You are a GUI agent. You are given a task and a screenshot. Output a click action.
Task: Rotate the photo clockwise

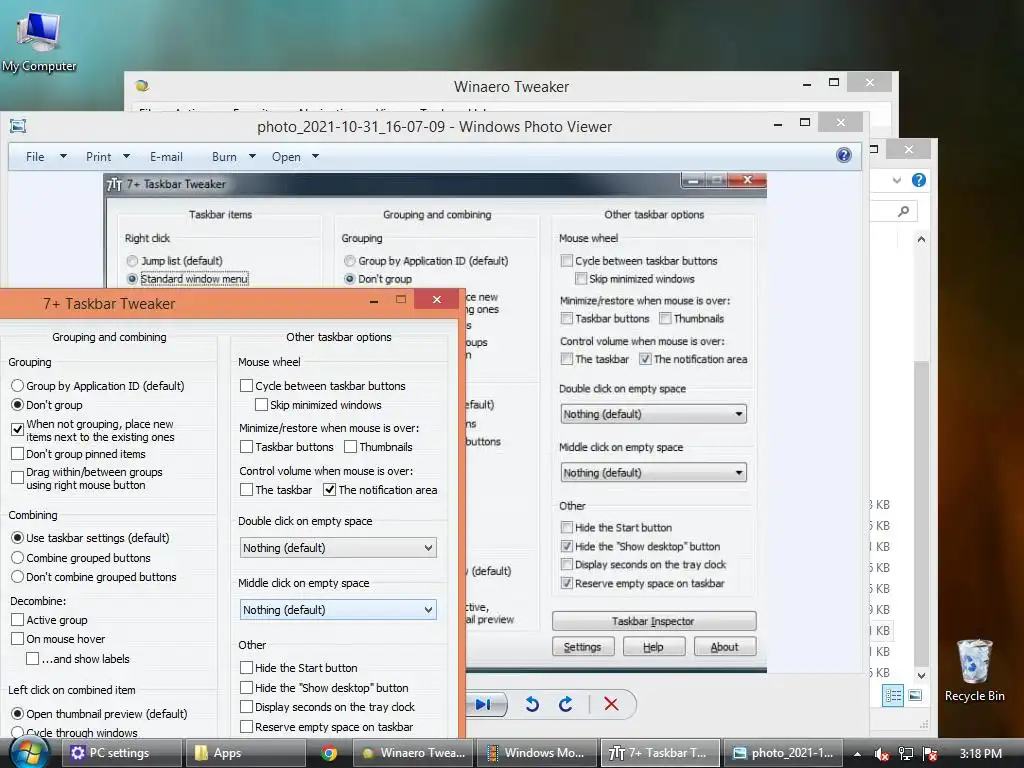click(566, 704)
